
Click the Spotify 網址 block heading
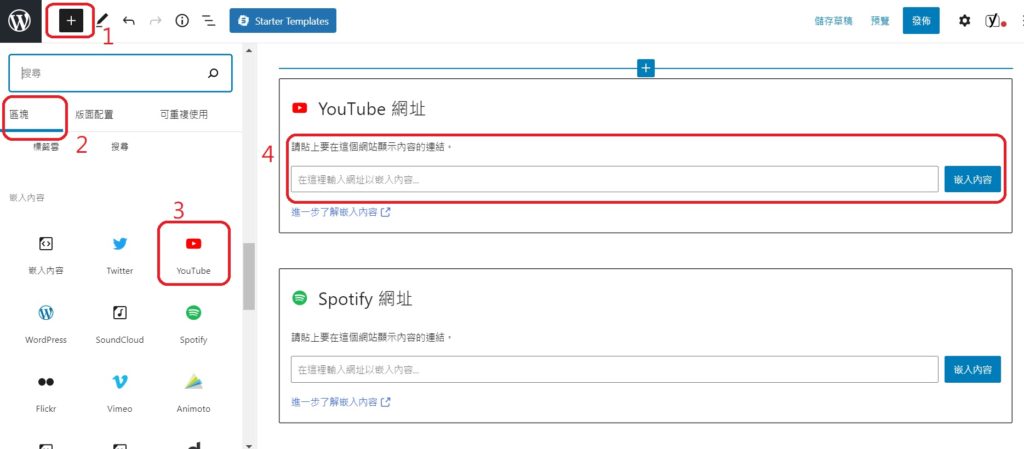point(365,299)
